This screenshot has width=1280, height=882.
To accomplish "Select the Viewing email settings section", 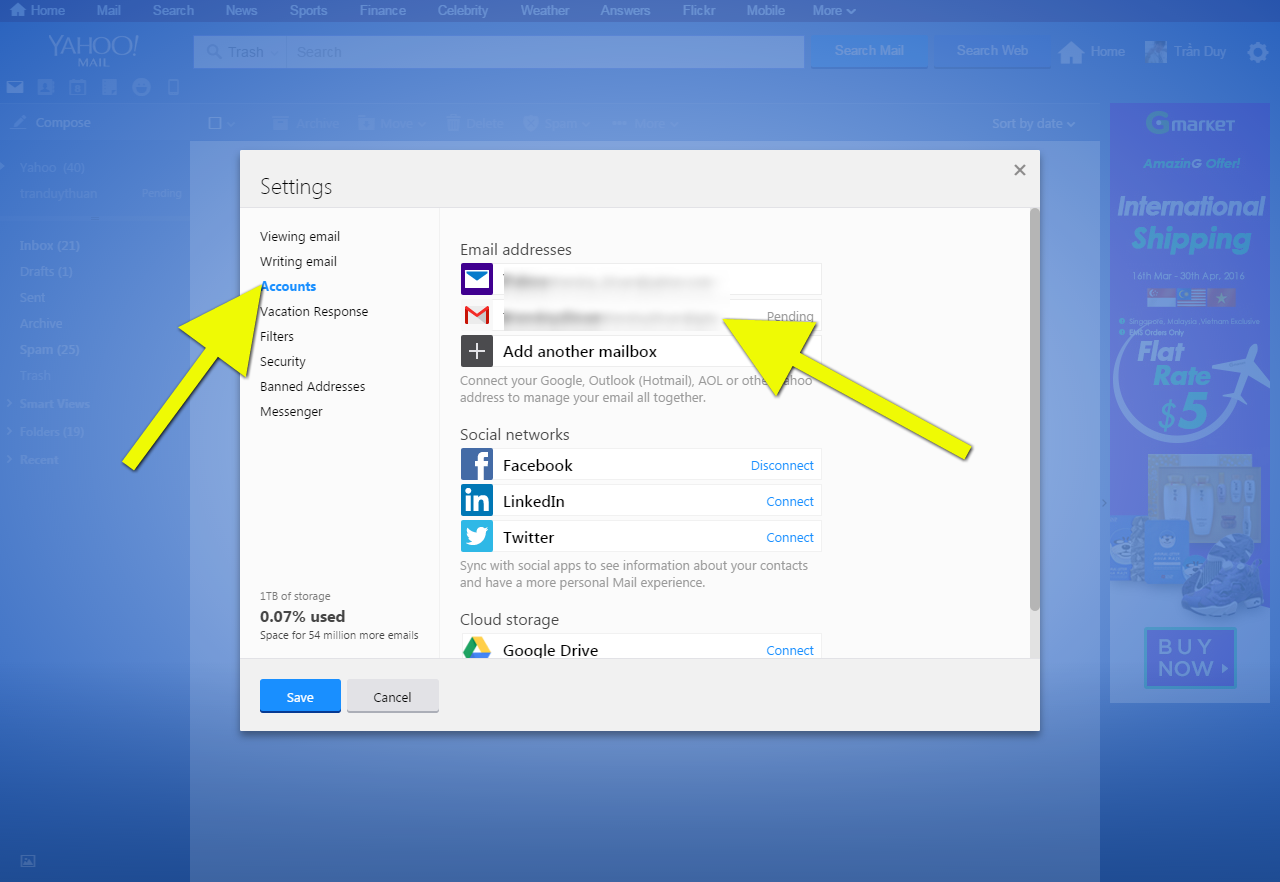I will [x=300, y=237].
